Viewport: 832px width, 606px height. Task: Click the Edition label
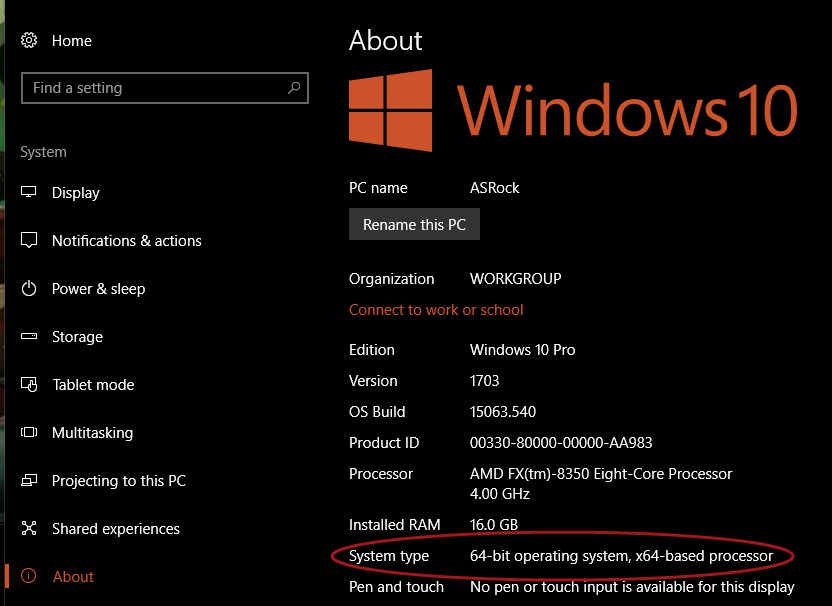(x=372, y=350)
